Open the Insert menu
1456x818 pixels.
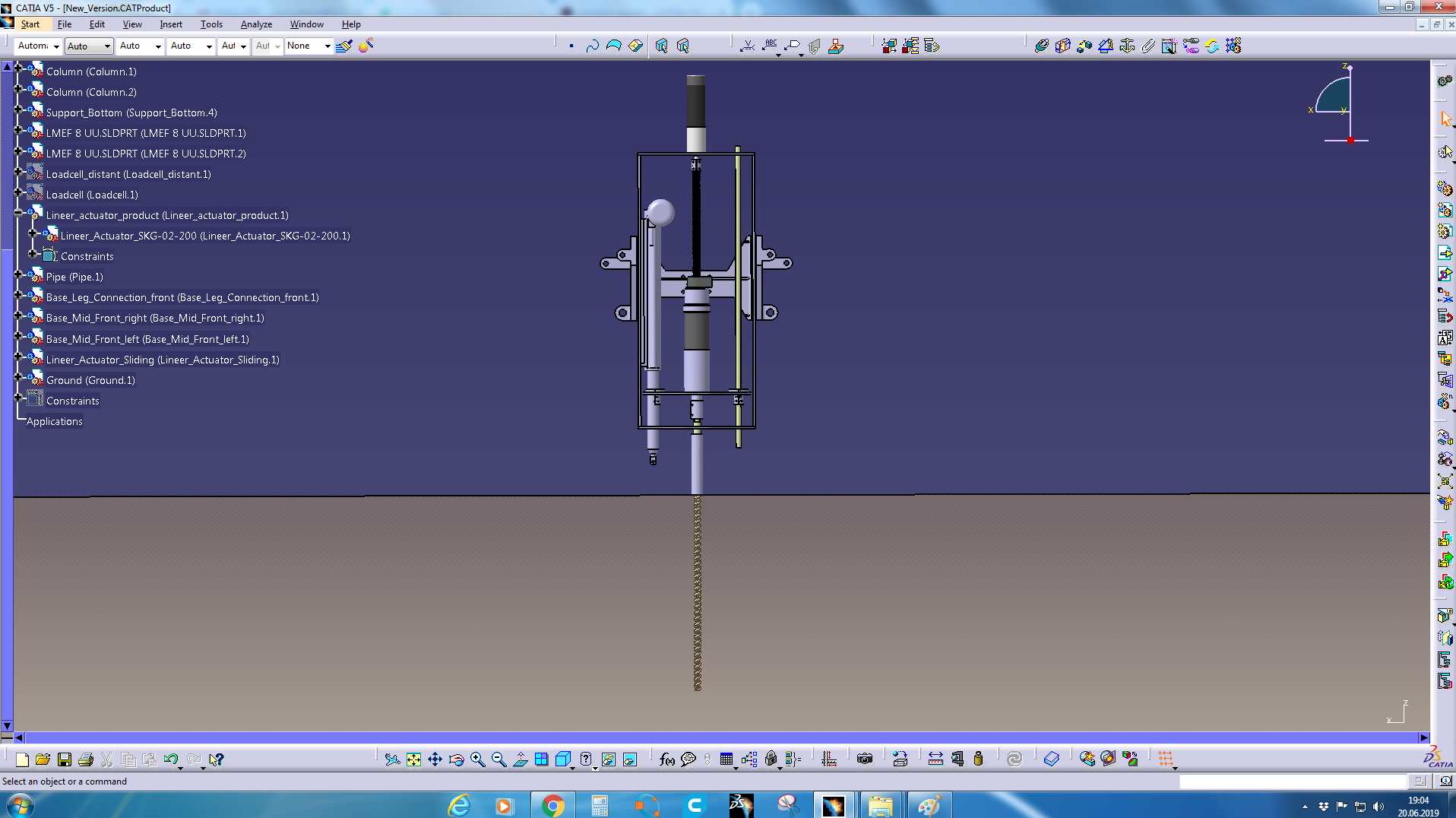pos(171,24)
